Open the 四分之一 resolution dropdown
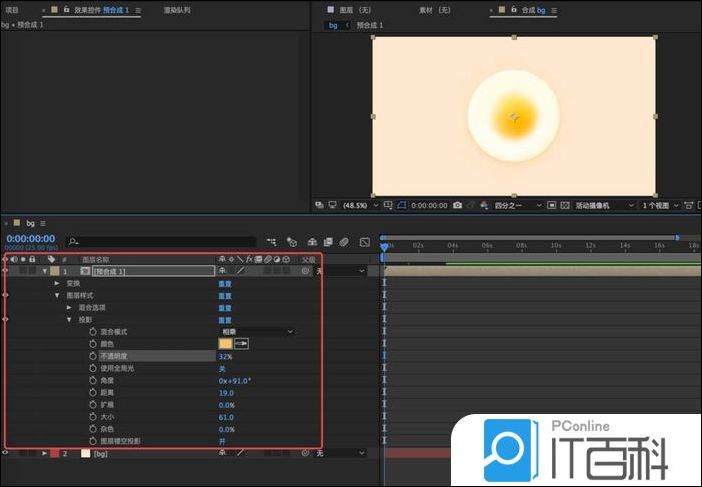The image size is (702, 487). [x=516, y=205]
